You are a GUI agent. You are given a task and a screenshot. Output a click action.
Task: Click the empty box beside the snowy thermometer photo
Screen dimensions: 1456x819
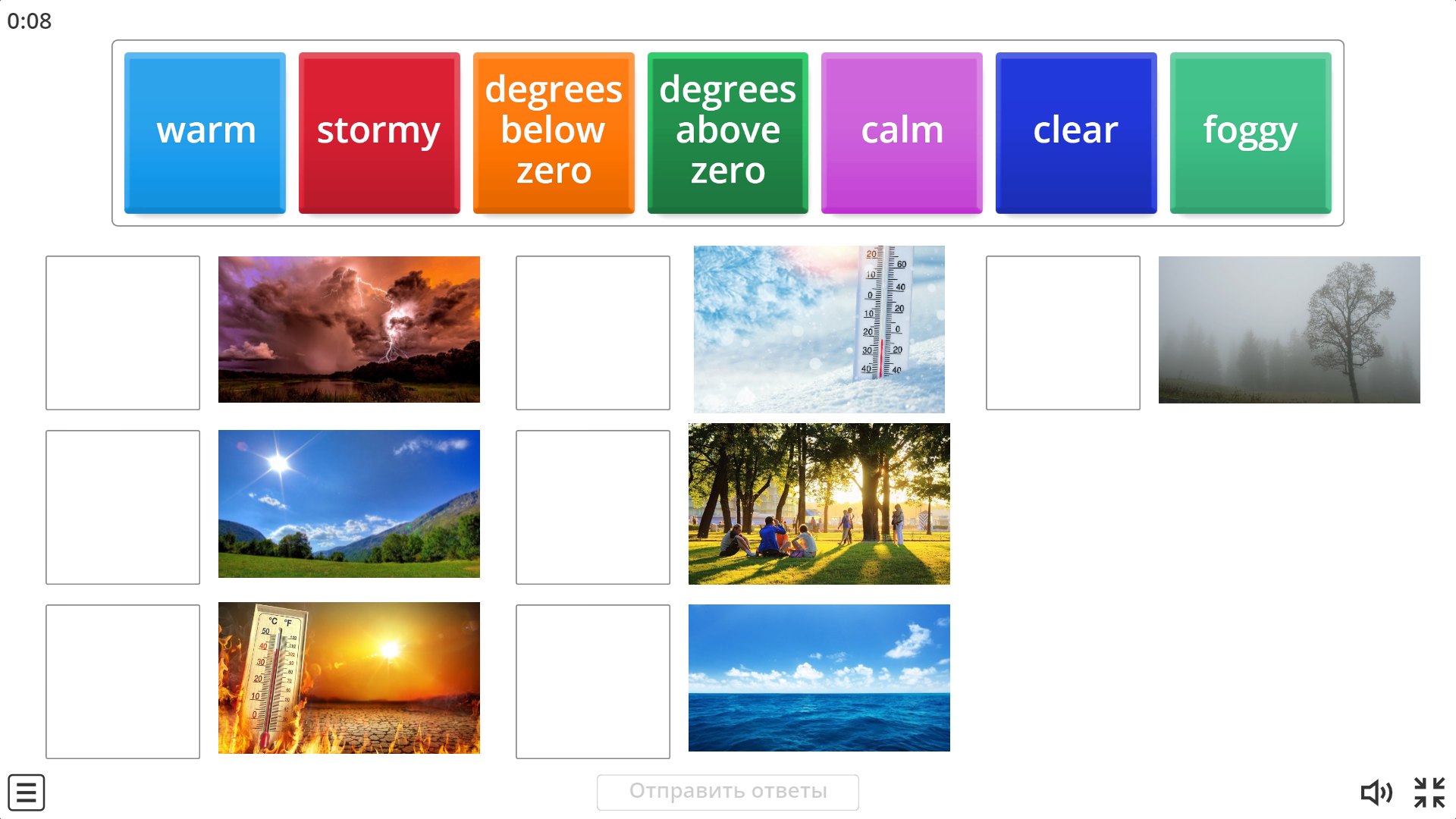[x=593, y=333]
